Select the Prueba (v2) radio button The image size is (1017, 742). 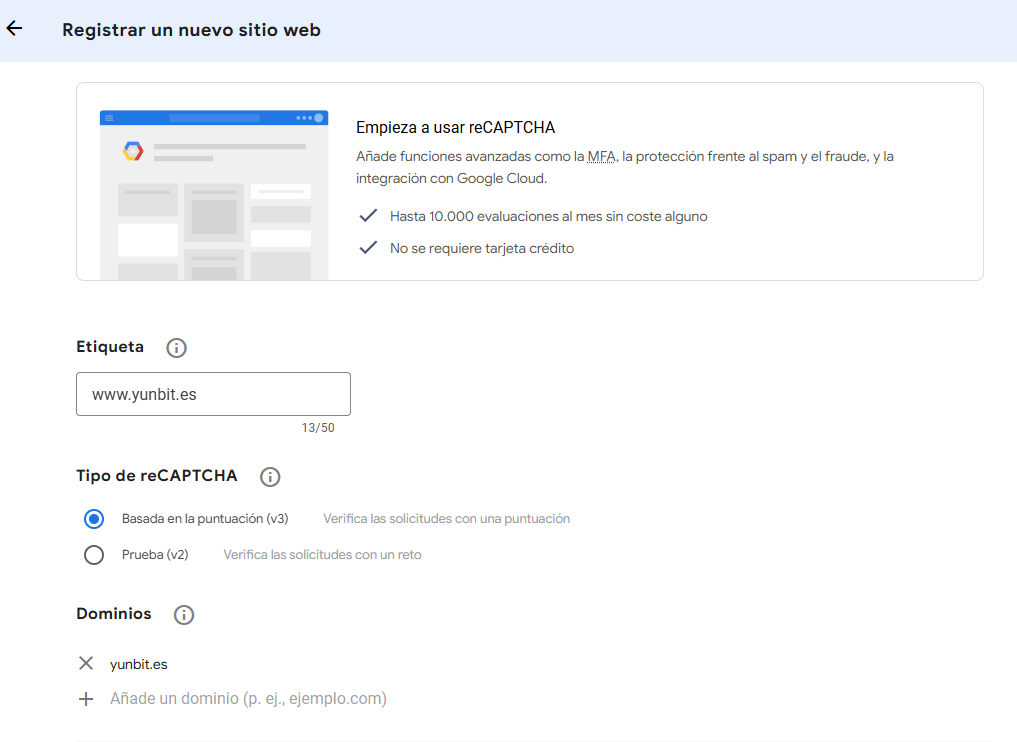[x=94, y=555]
